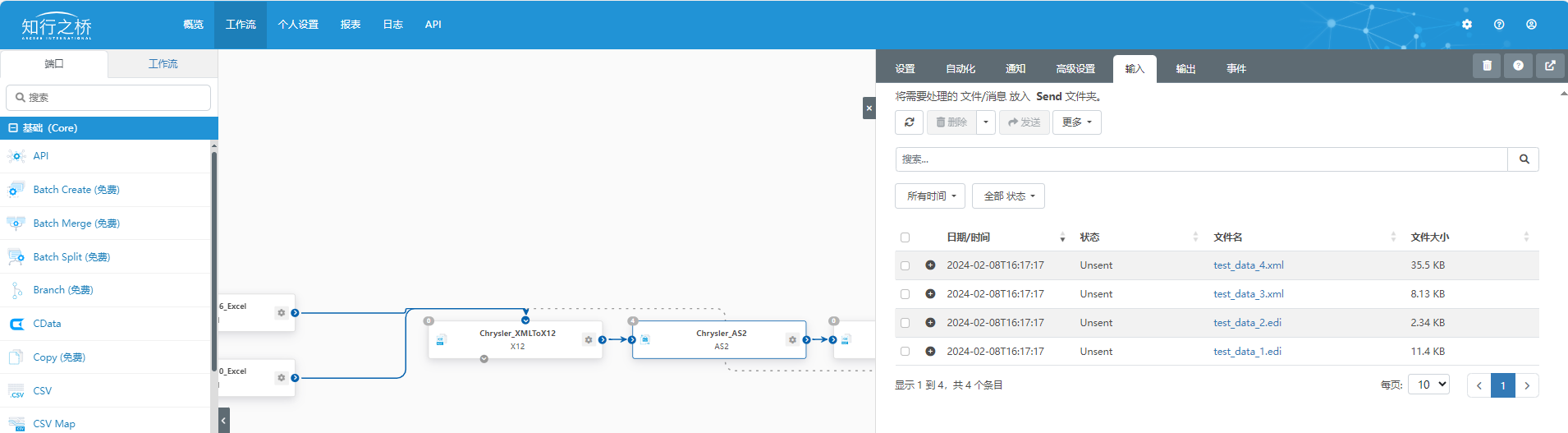Open connector panel in new window icon
The height and width of the screenshot is (433, 1568).
(1550, 66)
